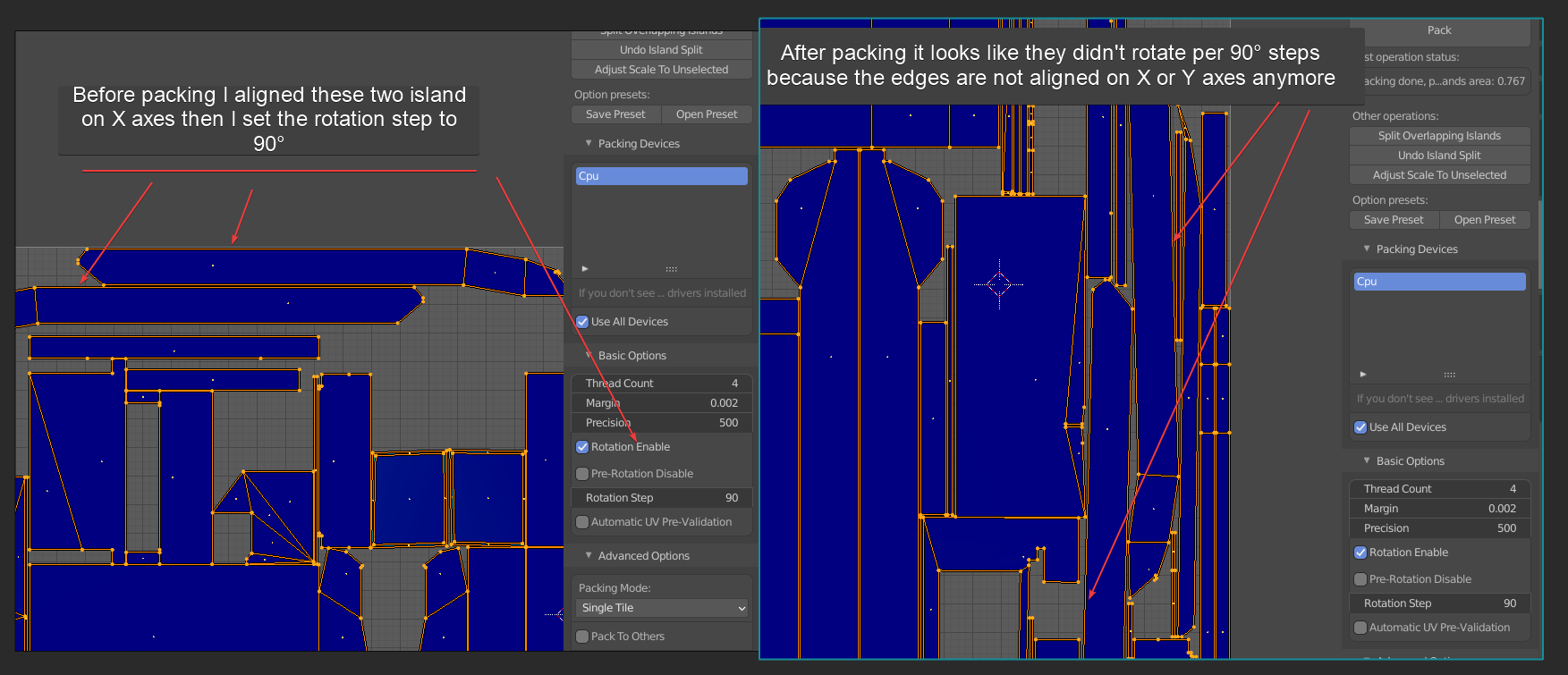Collapse Basic Options section in right panel

pyautogui.click(x=1367, y=460)
